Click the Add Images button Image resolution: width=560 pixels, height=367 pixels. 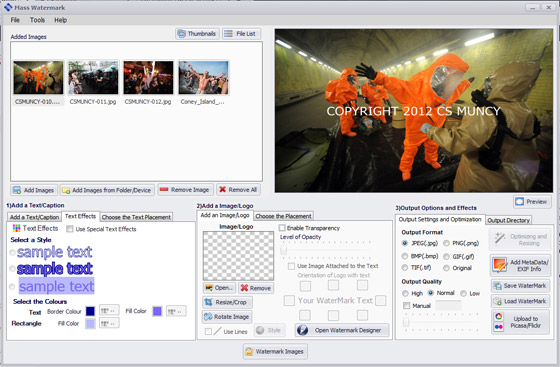point(34,190)
